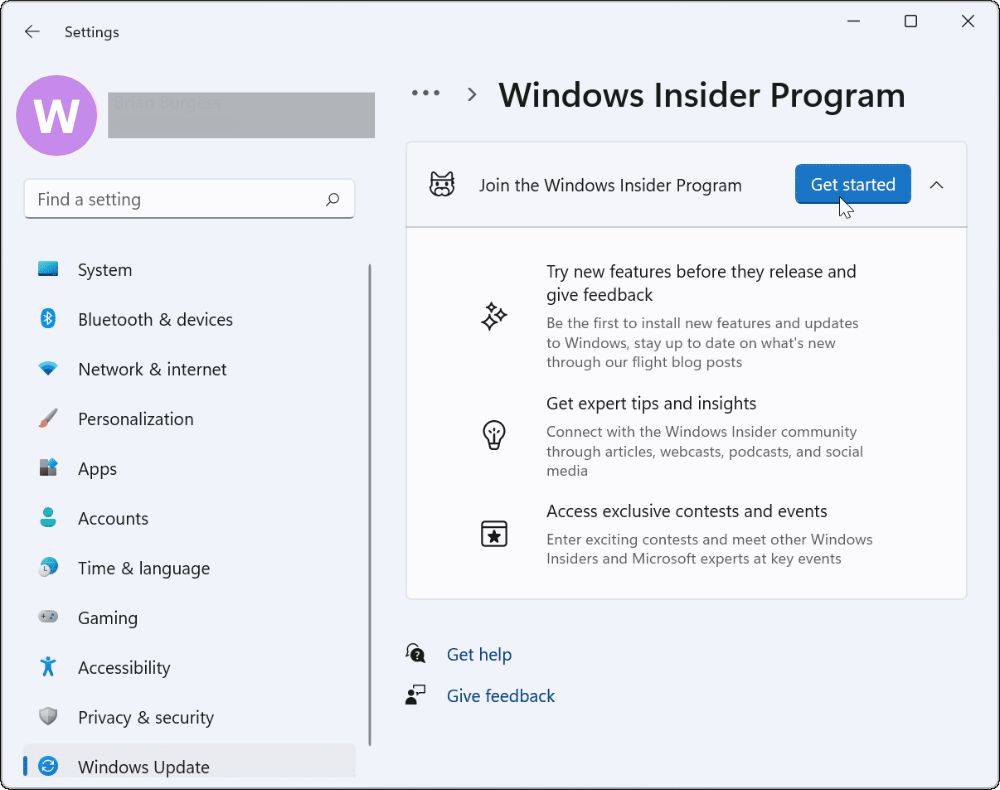Select Privacy & security in the sidebar

tap(146, 717)
